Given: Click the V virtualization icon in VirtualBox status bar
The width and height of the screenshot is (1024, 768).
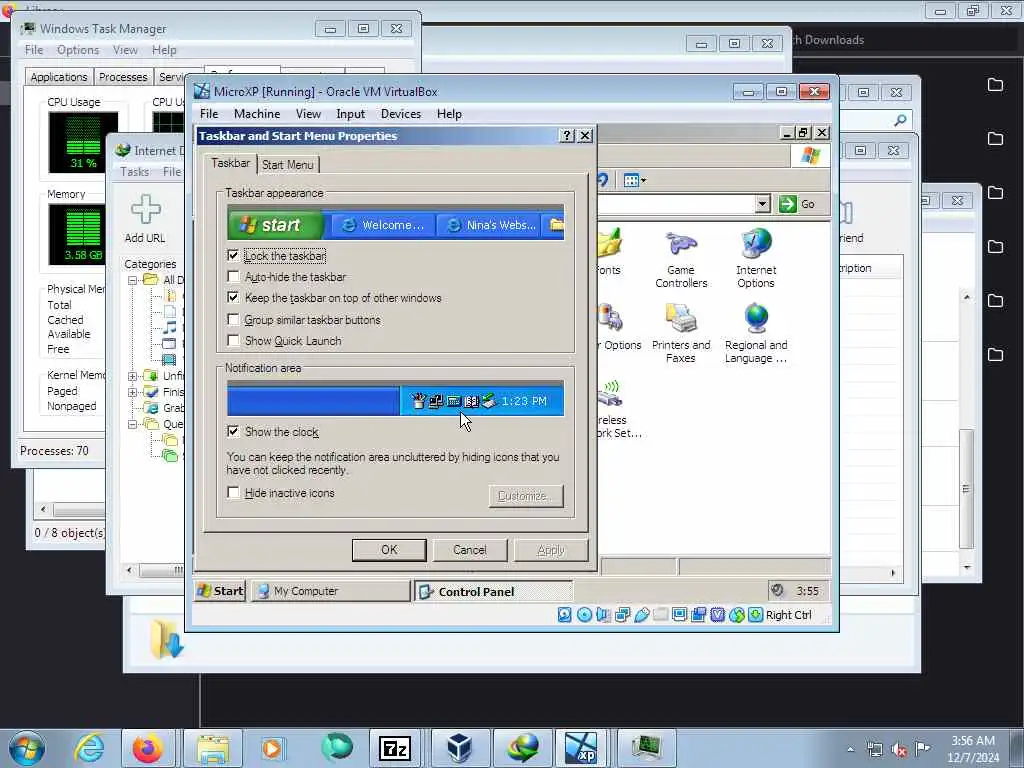Looking at the screenshot, I should (x=717, y=615).
